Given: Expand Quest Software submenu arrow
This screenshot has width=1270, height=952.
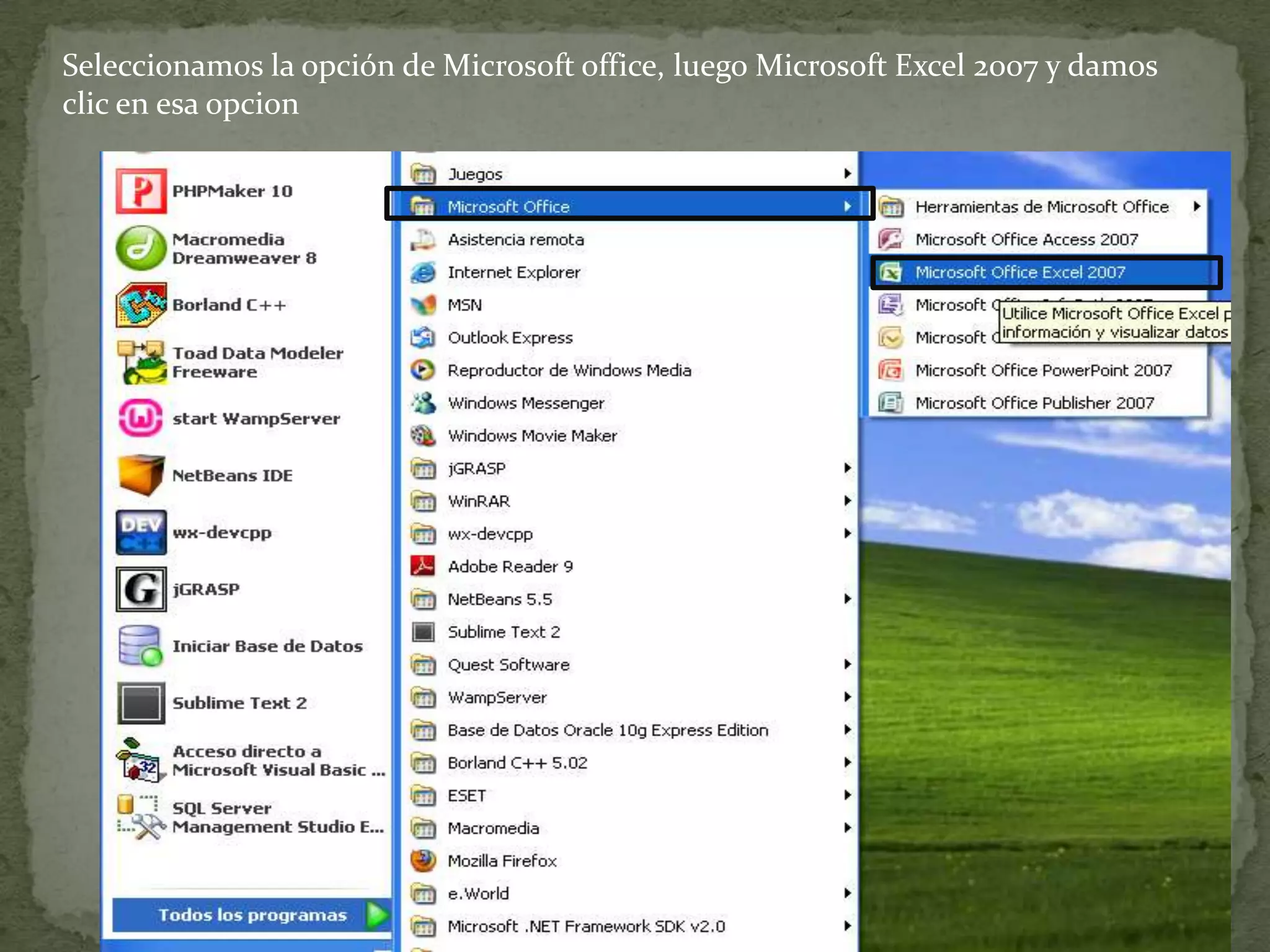Looking at the screenshot, I should 847,664.
